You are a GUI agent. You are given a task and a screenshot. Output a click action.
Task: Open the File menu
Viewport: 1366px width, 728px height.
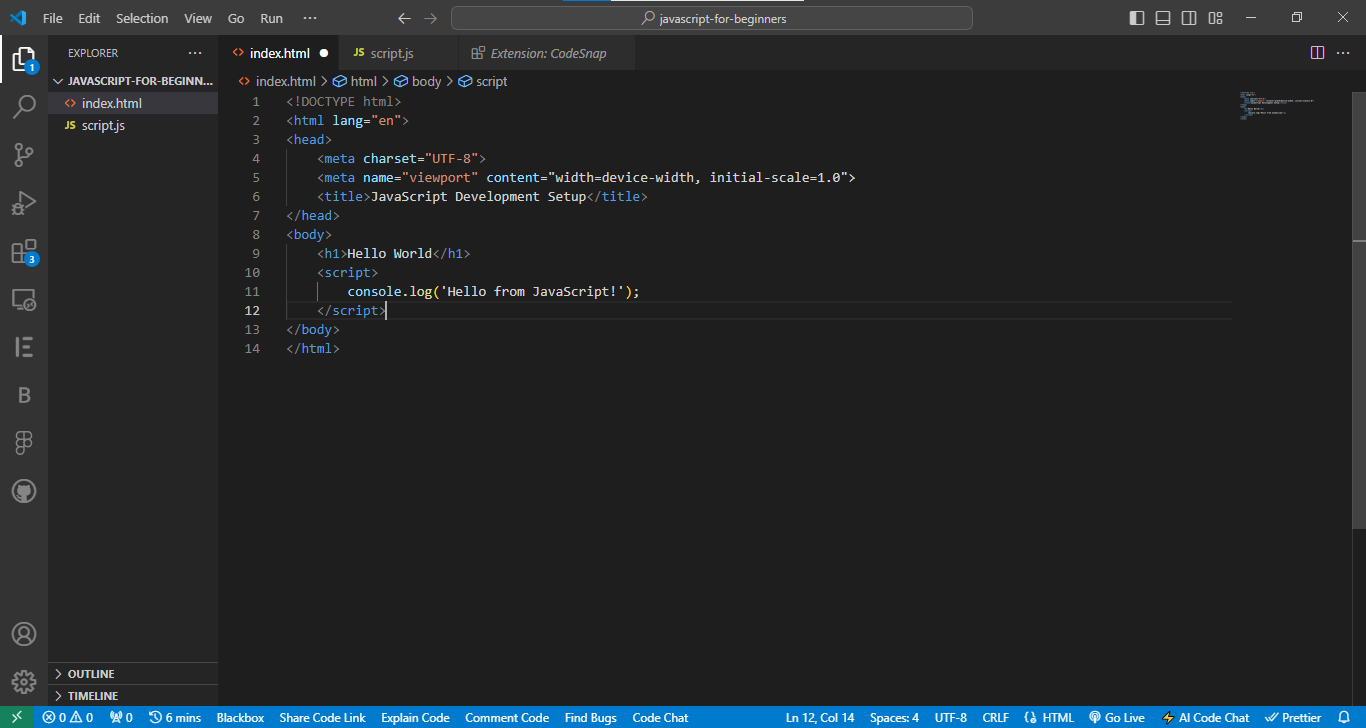coord(53,18)
